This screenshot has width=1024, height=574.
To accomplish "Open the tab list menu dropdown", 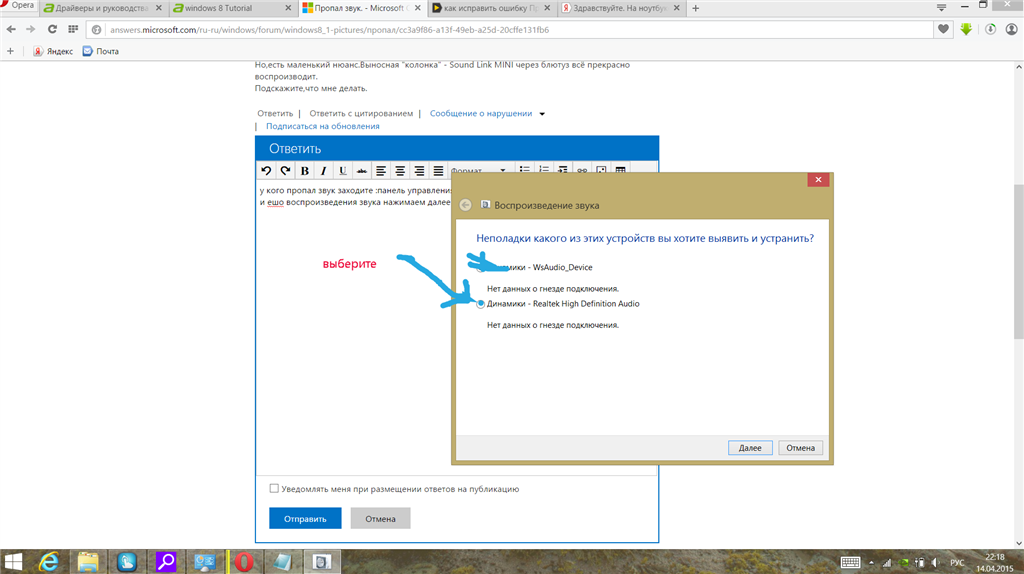I will 941,8.
